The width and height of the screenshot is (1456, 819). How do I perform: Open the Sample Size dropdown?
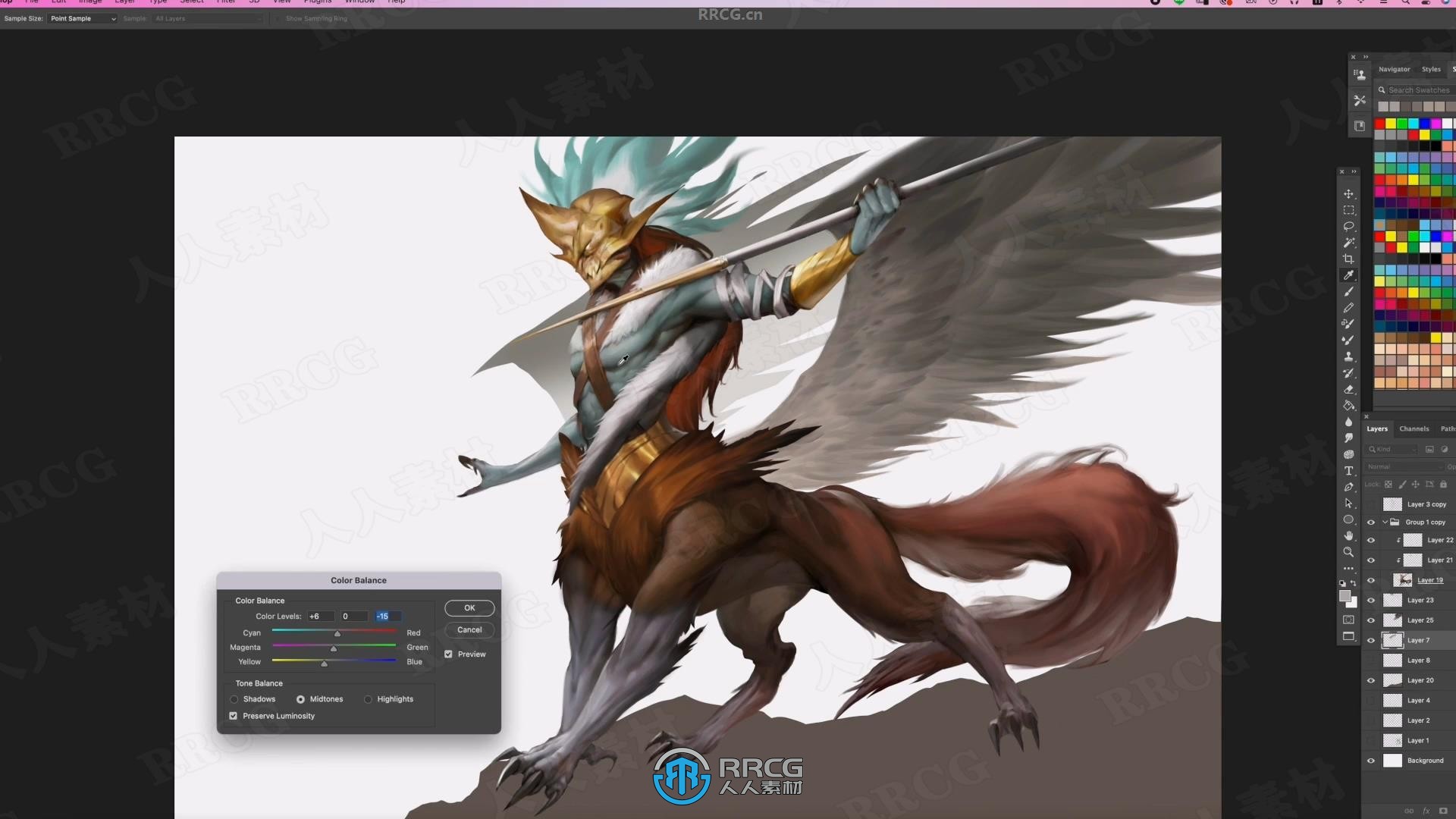point(83,18)
